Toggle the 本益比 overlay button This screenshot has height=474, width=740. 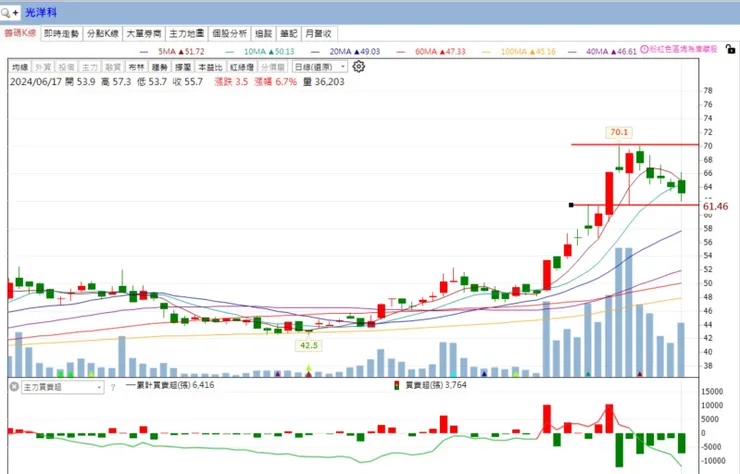click(x=210, y=67)
